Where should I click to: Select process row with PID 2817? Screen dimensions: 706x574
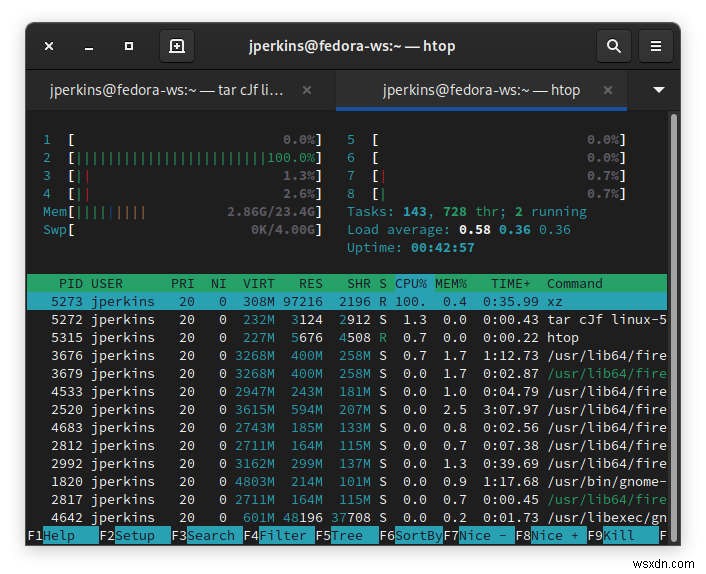[x=347, y=499]
